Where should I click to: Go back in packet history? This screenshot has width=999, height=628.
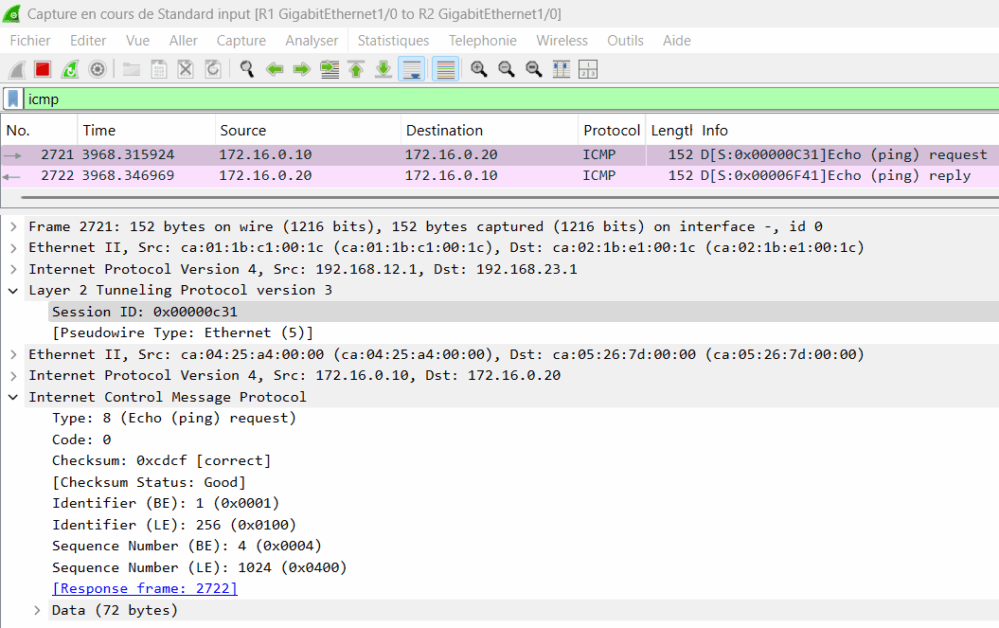coord(275,69)
